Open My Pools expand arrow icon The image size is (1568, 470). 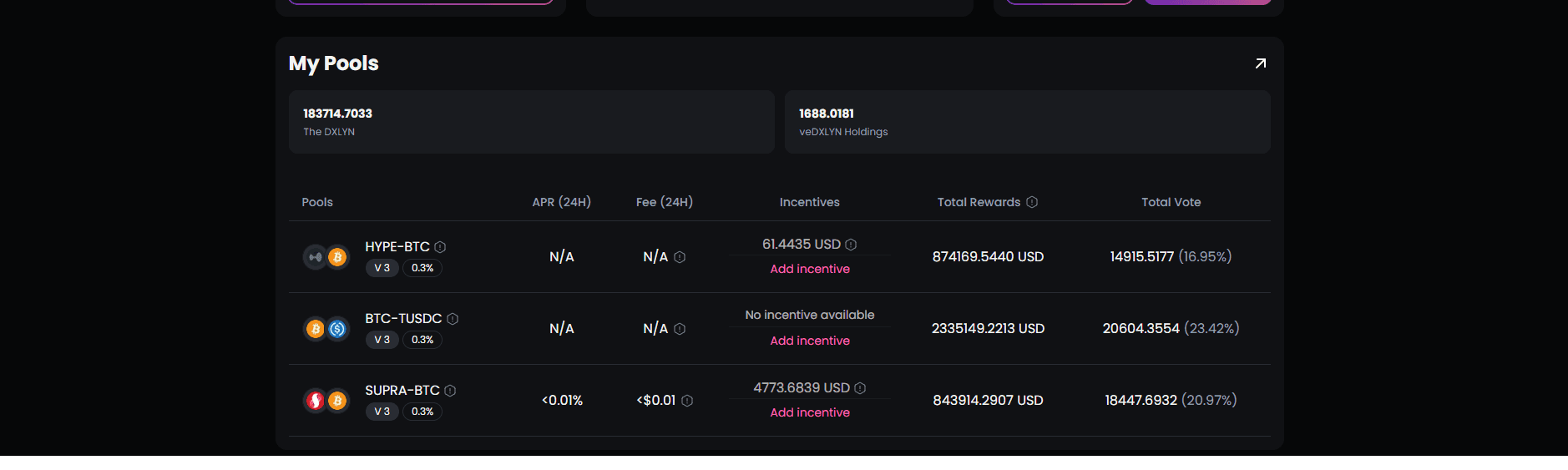(1260, 63)
